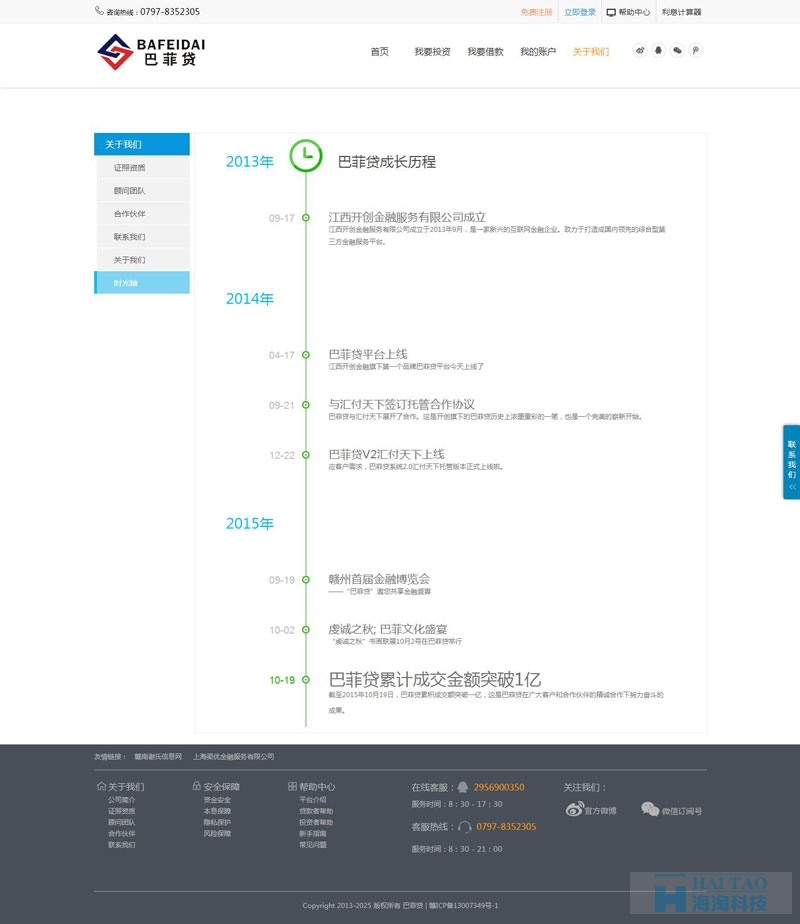Click the 虔诚之秋; 巴菲文化盛宴 event title
800x924 pixels.
point(388,629)
